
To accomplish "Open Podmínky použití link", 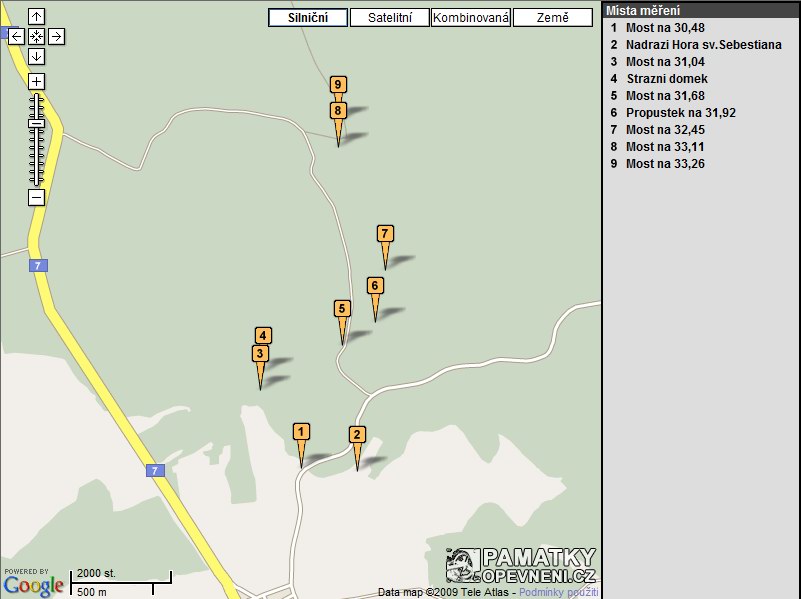I will click(x=558, y=592).
